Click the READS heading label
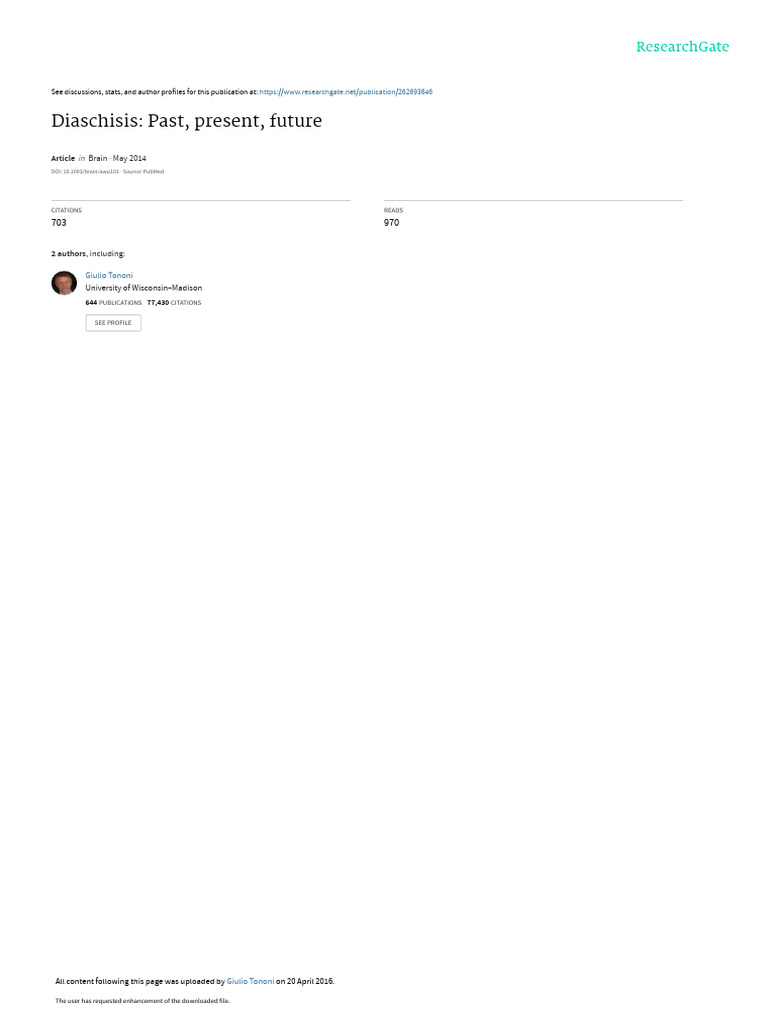Viewport: 768px width, 1024px height. 393,210
